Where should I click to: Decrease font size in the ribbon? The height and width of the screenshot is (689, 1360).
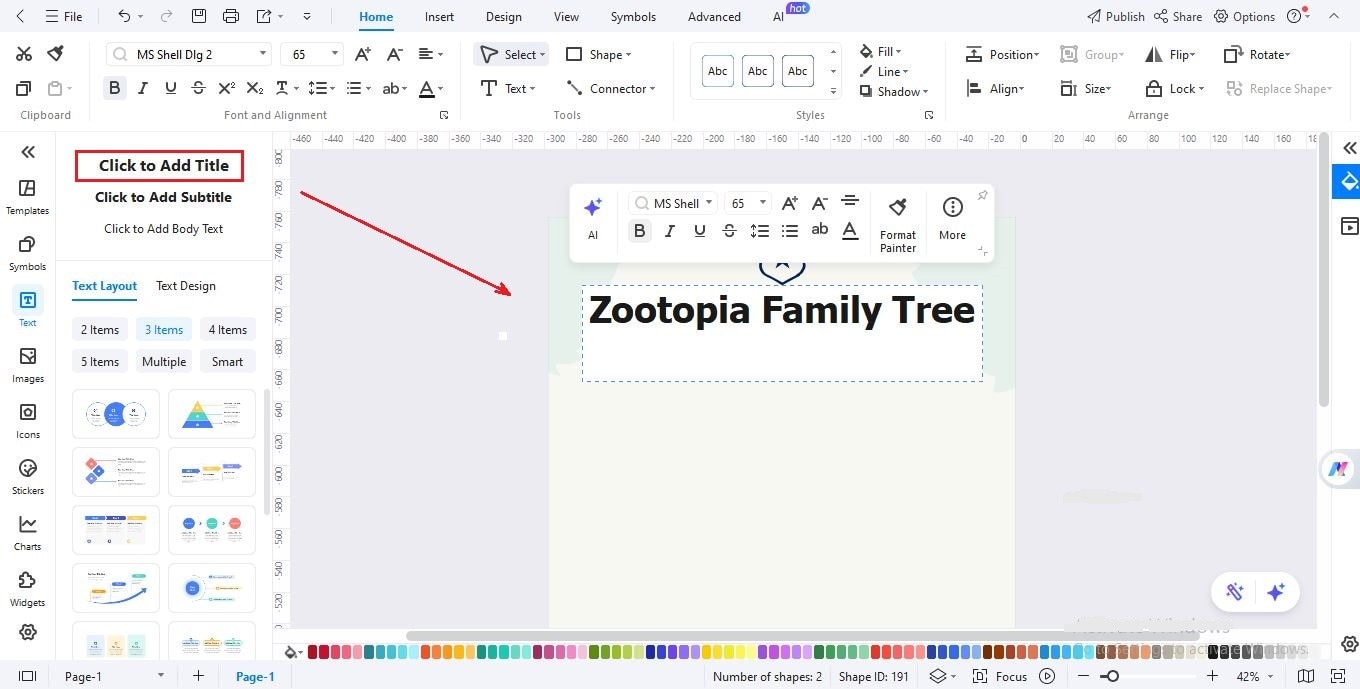tap(395, 54)
